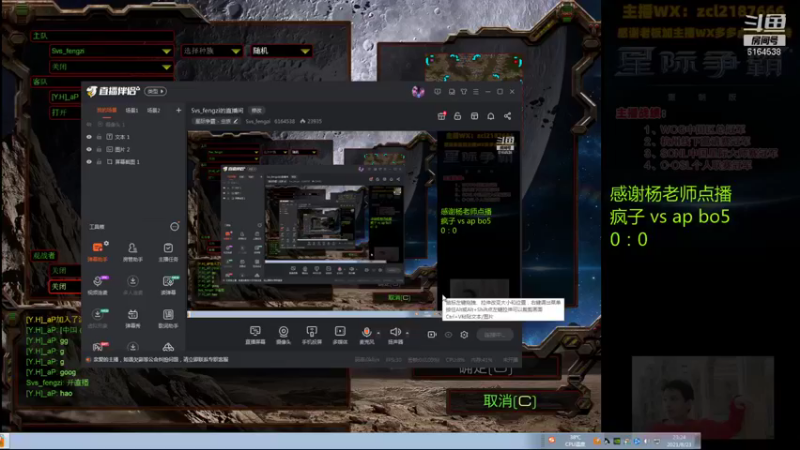Open the fourth-row left toolbox tool with red badge
Viewport: 800px width, 450px height.
97,347
